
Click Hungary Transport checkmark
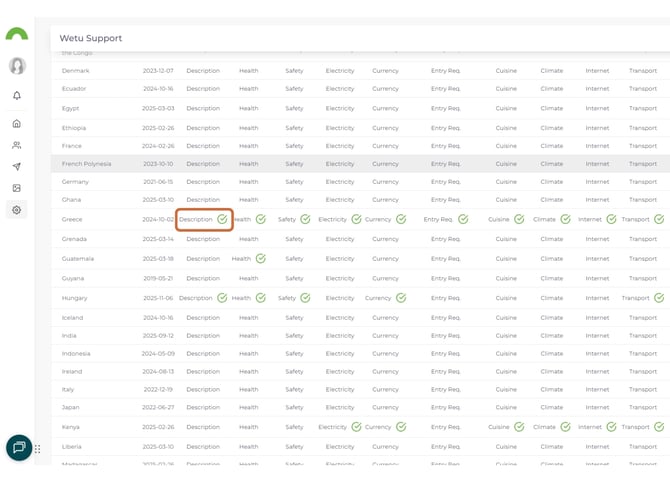659,298
